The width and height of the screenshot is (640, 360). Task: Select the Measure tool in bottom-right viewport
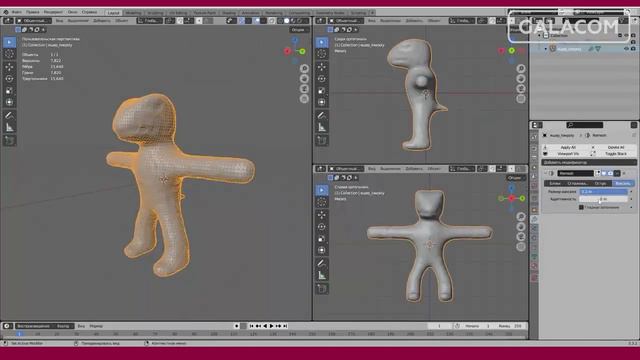(x=322, y=276)
